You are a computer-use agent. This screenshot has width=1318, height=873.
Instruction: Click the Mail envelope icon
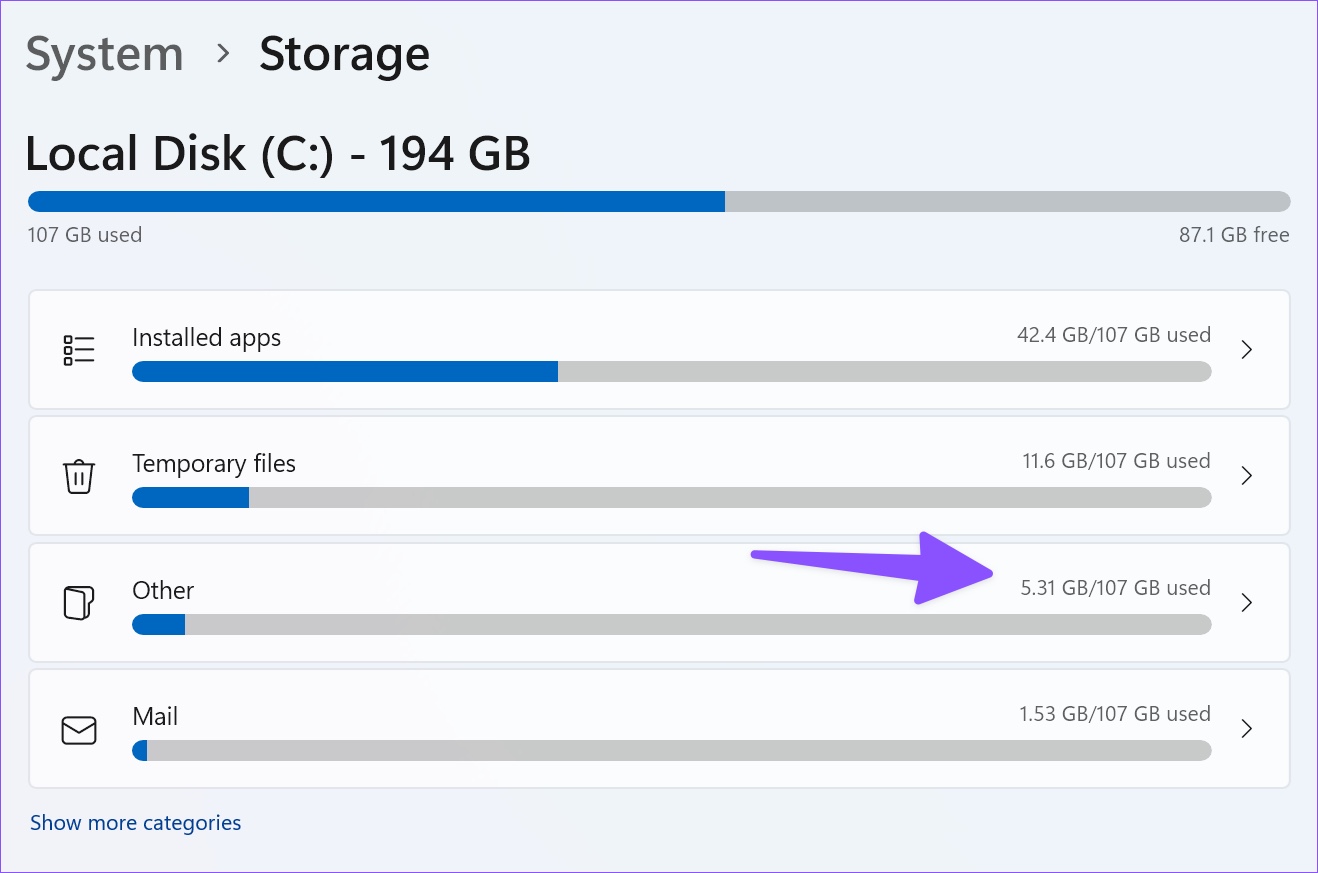coord(79,730)
